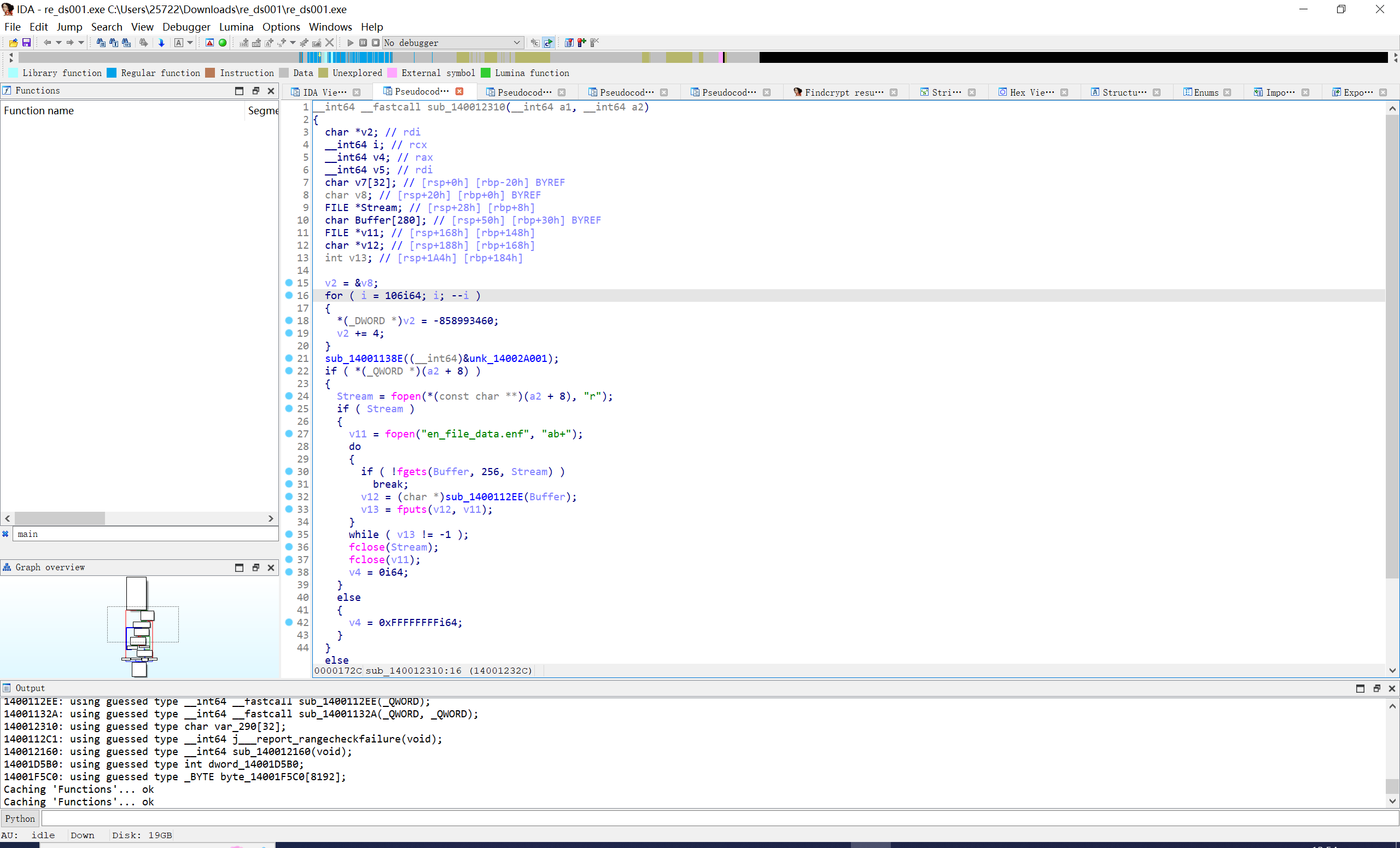Expand the dropdown next to the A icon
Viewport: 1400px width, 848px height.
click(190, 43)
